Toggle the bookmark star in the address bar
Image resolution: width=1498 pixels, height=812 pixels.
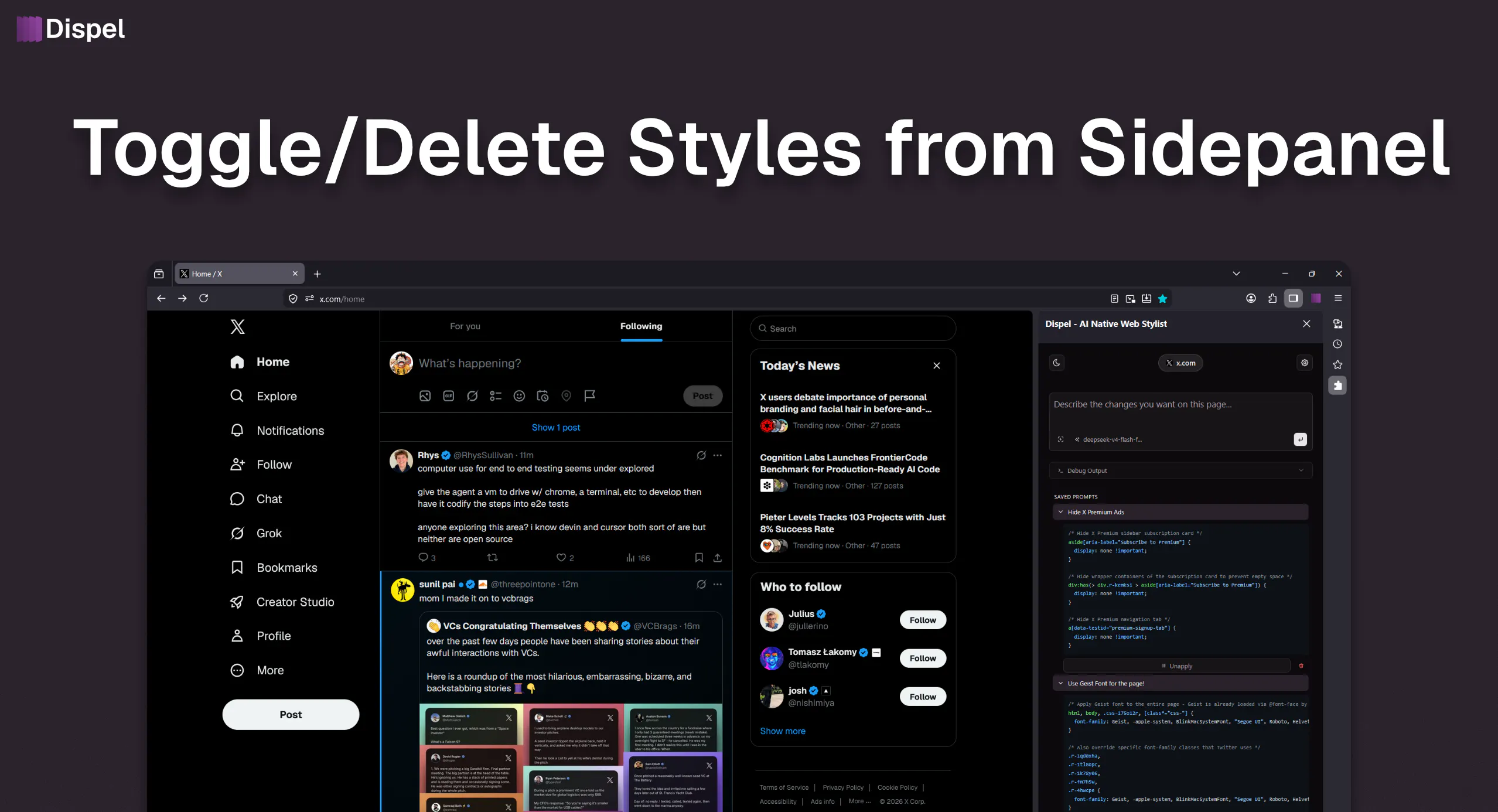point(1162,299)
